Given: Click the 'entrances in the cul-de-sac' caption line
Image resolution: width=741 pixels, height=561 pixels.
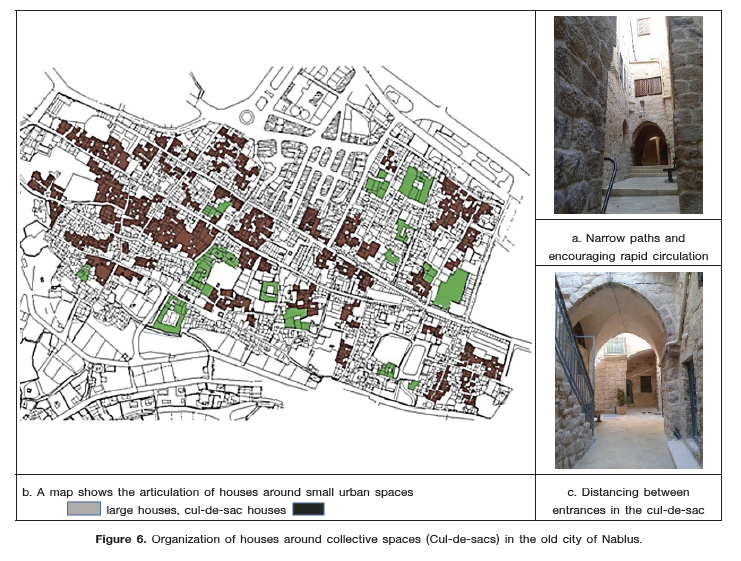Looking at the screenshot, I should pos(628,509).
